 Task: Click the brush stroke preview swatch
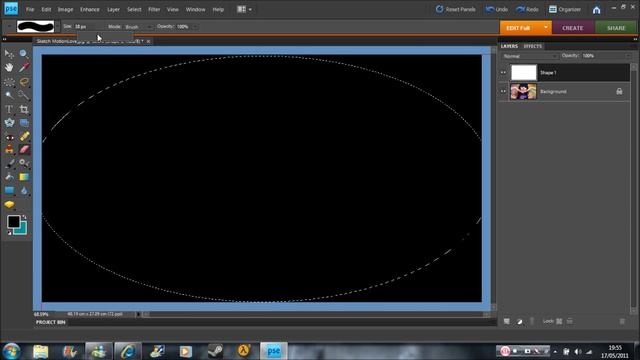coord(35,27)
